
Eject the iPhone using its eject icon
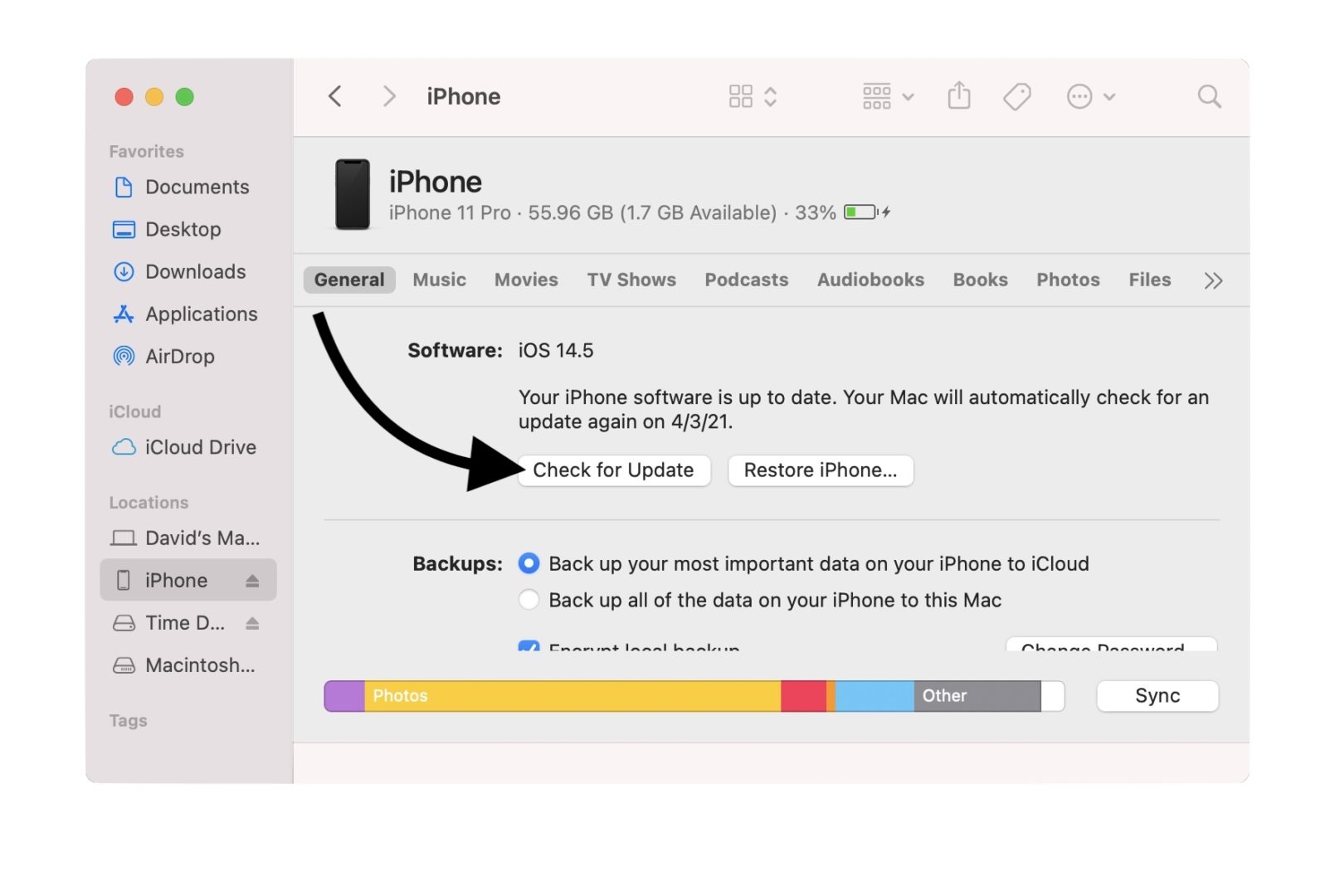(253, 580)
